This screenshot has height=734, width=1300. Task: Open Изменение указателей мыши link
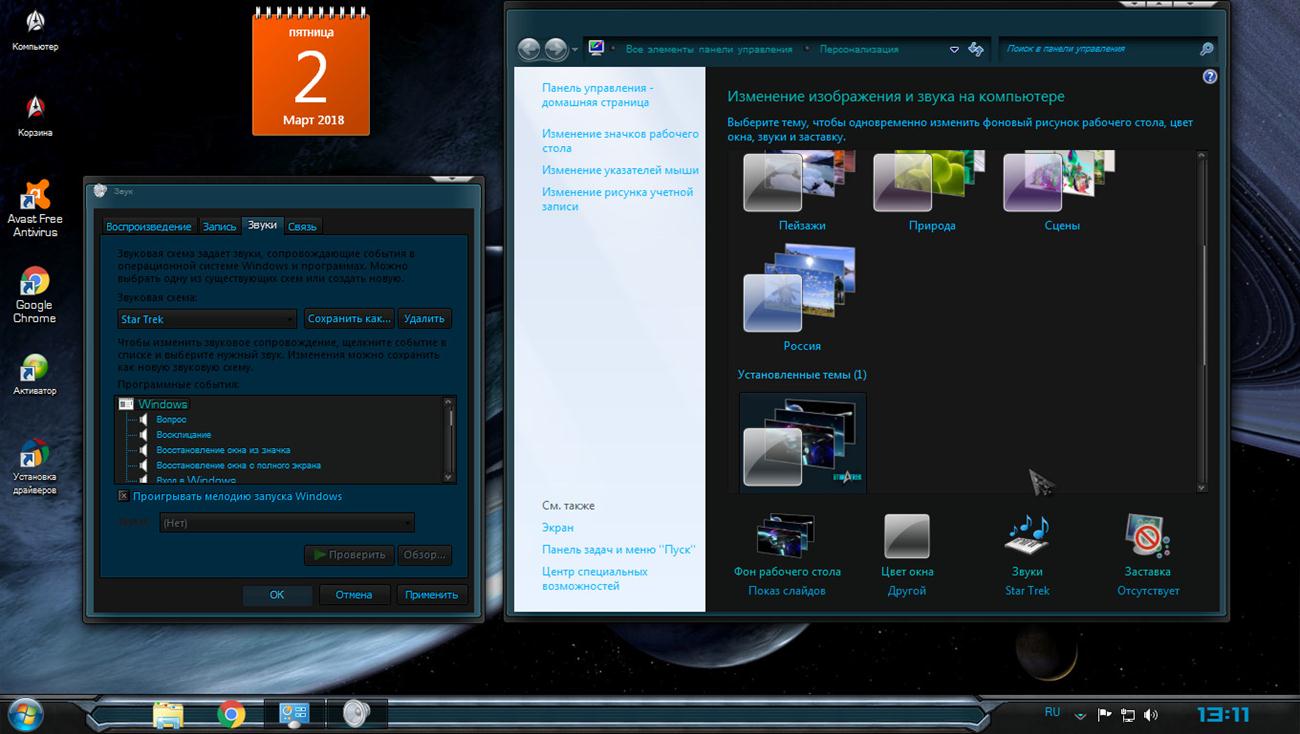(620, 170)
